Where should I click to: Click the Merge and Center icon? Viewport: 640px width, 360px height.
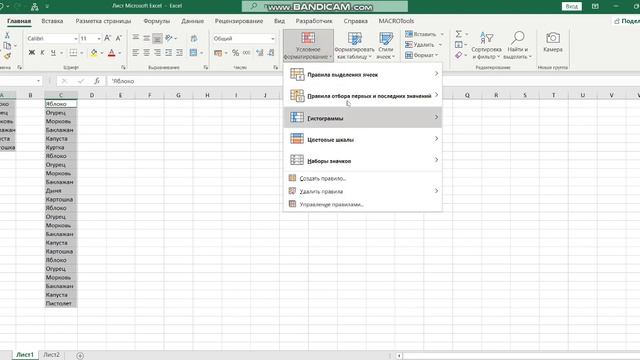(193, 53)
